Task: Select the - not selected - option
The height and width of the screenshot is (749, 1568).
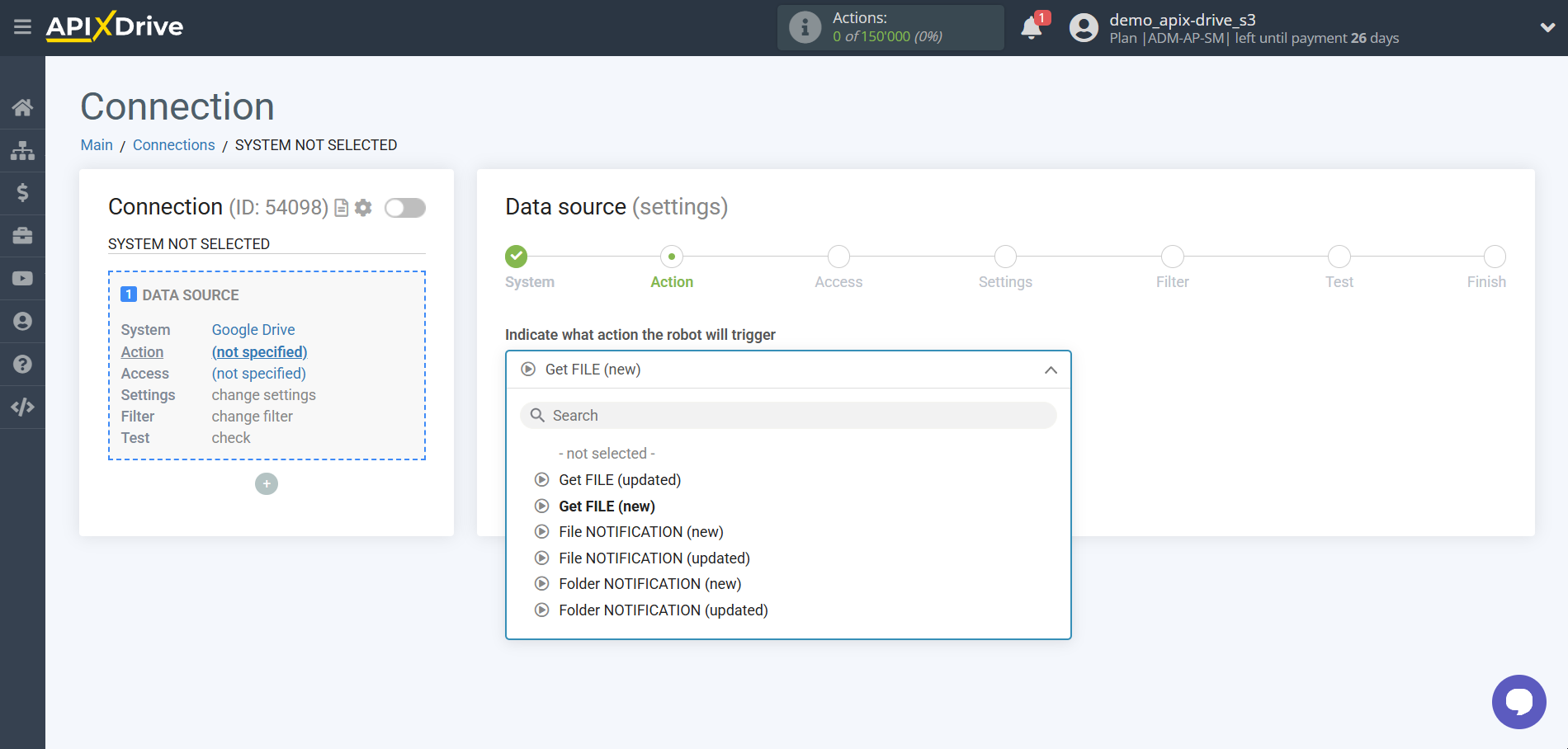Action: pyautogui.click(x=607, y=454)
